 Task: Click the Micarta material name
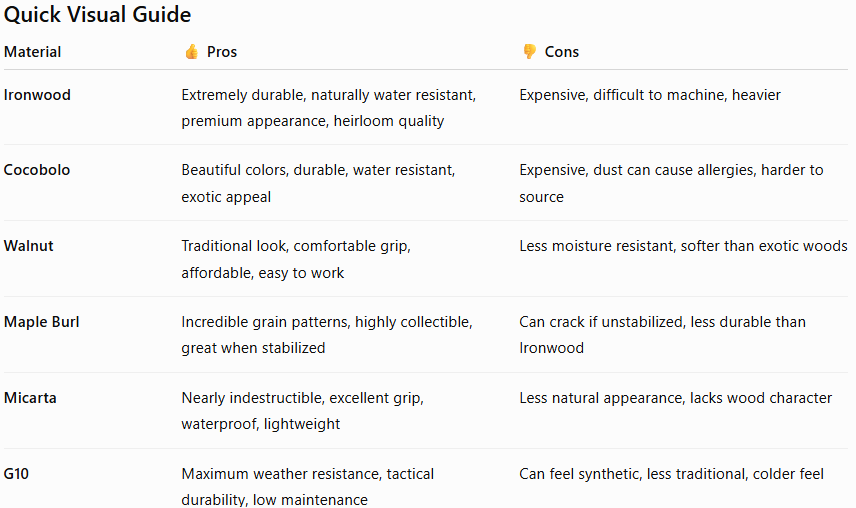tap(30, 398)
